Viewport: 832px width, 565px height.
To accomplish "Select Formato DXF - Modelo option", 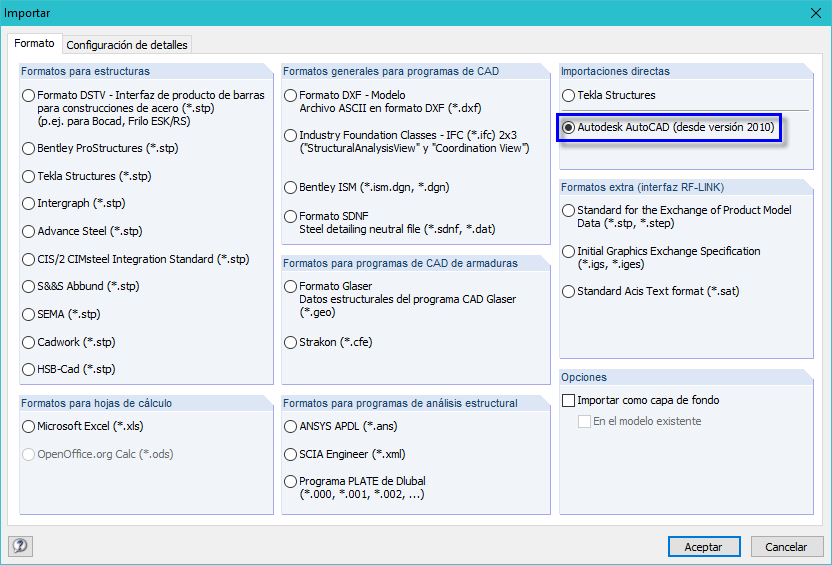I will click(290, 95).
